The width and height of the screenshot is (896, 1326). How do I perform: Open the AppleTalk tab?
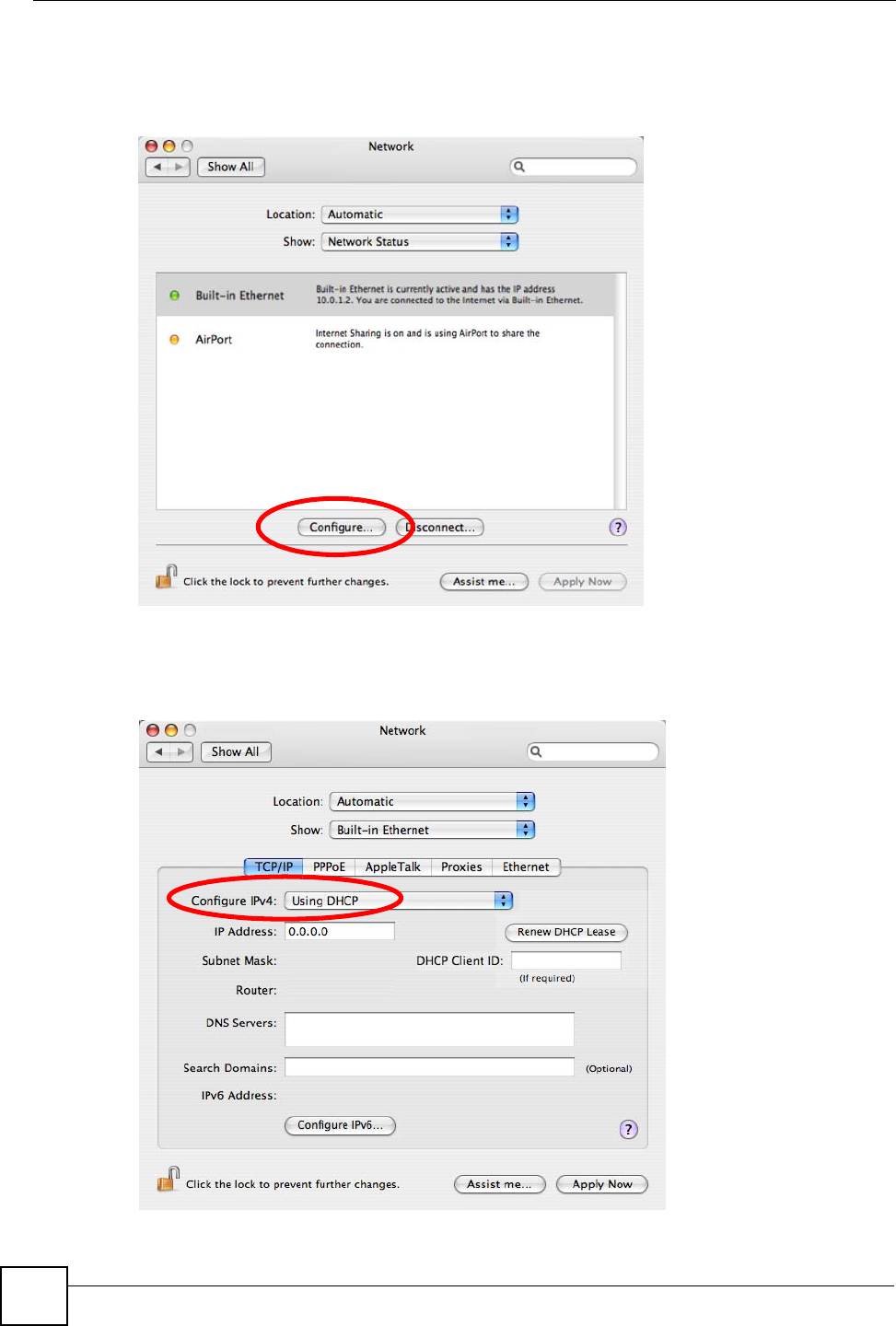click(393, 867)
